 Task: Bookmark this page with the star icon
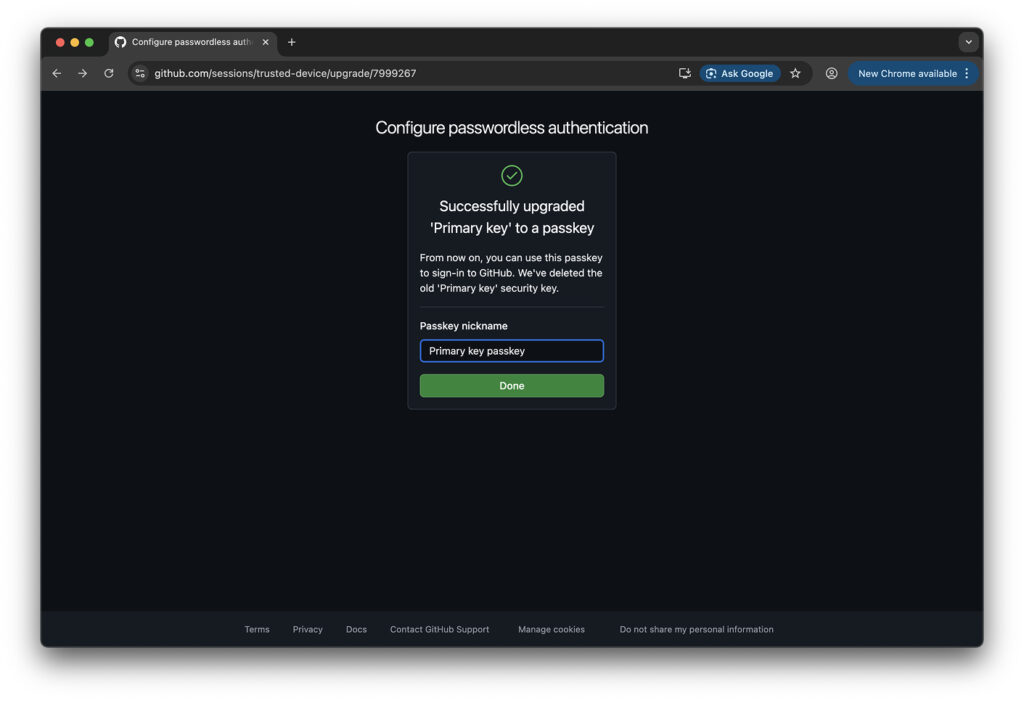[x=795, y=73]
